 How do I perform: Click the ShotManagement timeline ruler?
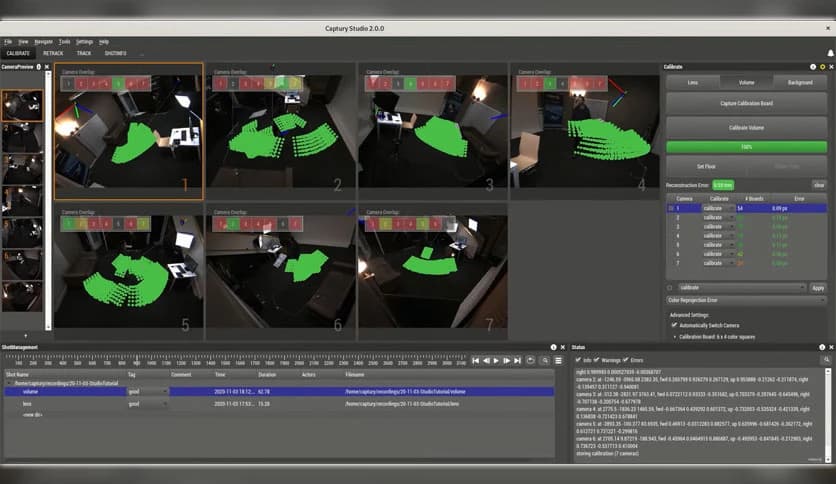pyautogui.click(x=235, y=360)
